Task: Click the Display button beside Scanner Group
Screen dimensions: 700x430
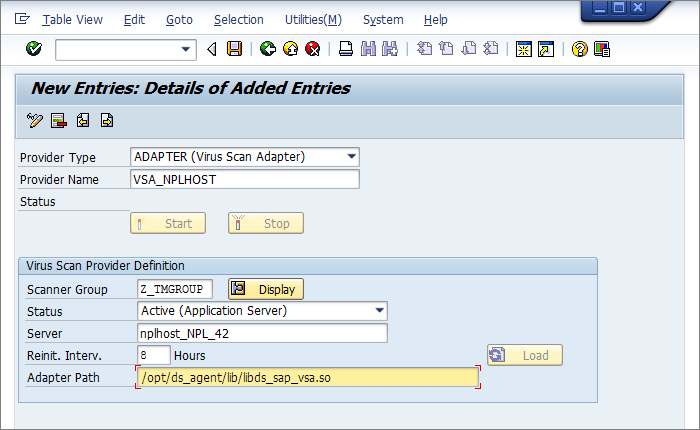Action: pyautogui.click(x=266, y=289)
